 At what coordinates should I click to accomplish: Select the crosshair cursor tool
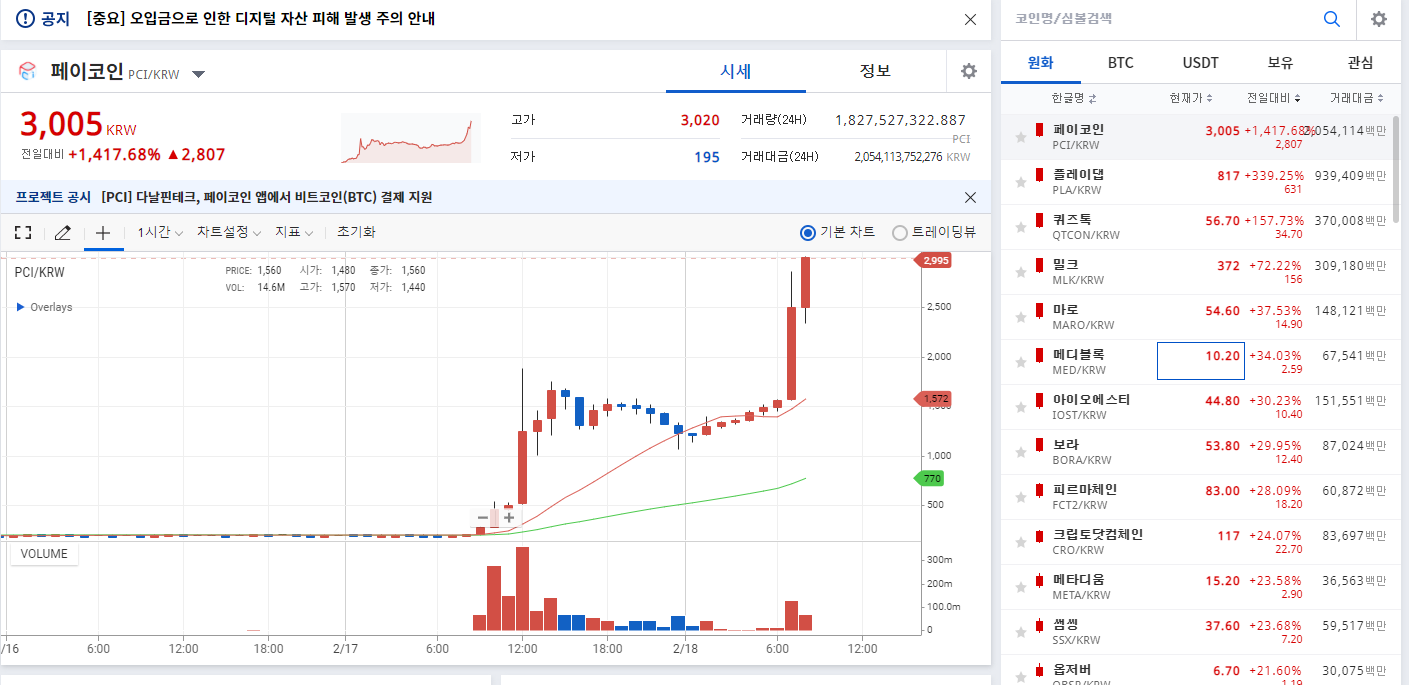(102, 232)
